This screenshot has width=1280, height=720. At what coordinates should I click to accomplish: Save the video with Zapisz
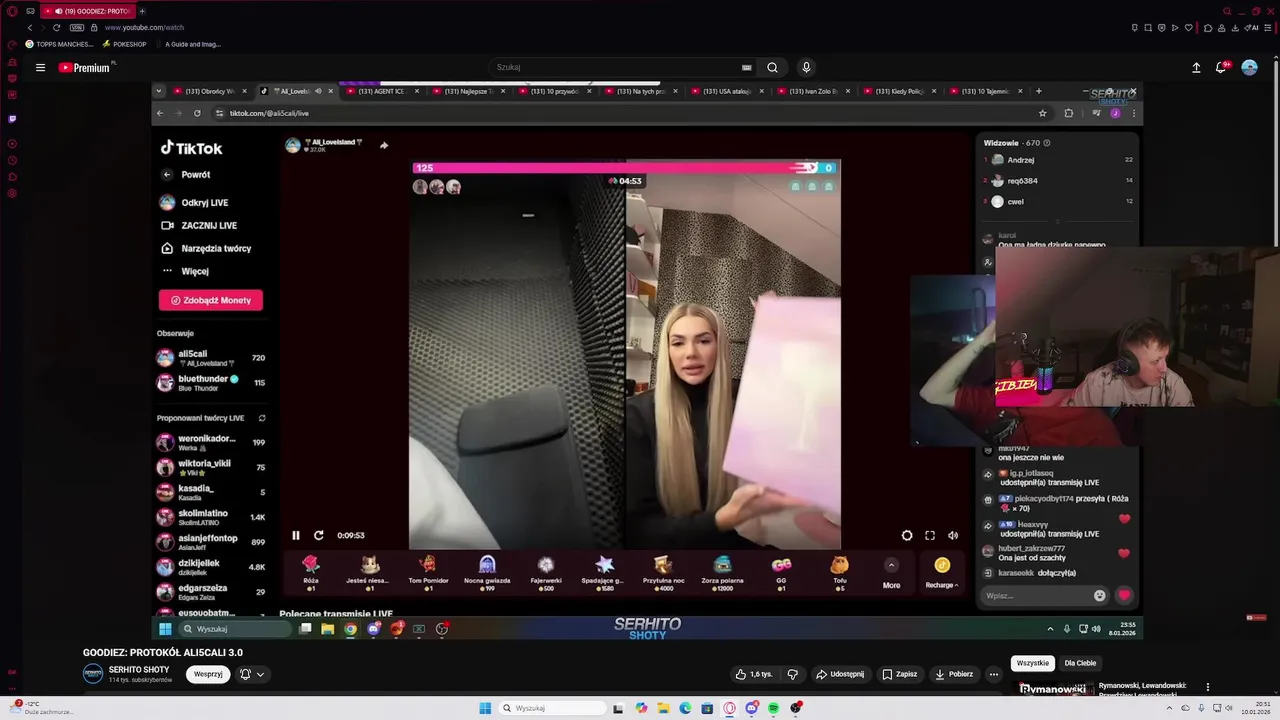(899, 674)
